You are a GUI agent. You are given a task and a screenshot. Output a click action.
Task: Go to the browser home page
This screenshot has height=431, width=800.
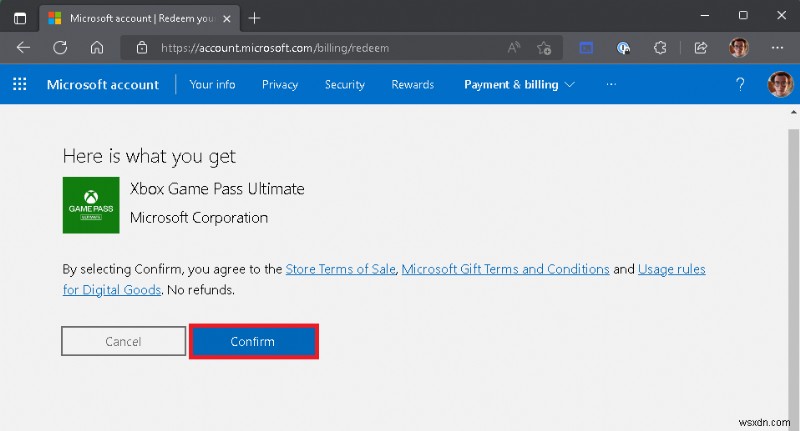tap(97, 48)
